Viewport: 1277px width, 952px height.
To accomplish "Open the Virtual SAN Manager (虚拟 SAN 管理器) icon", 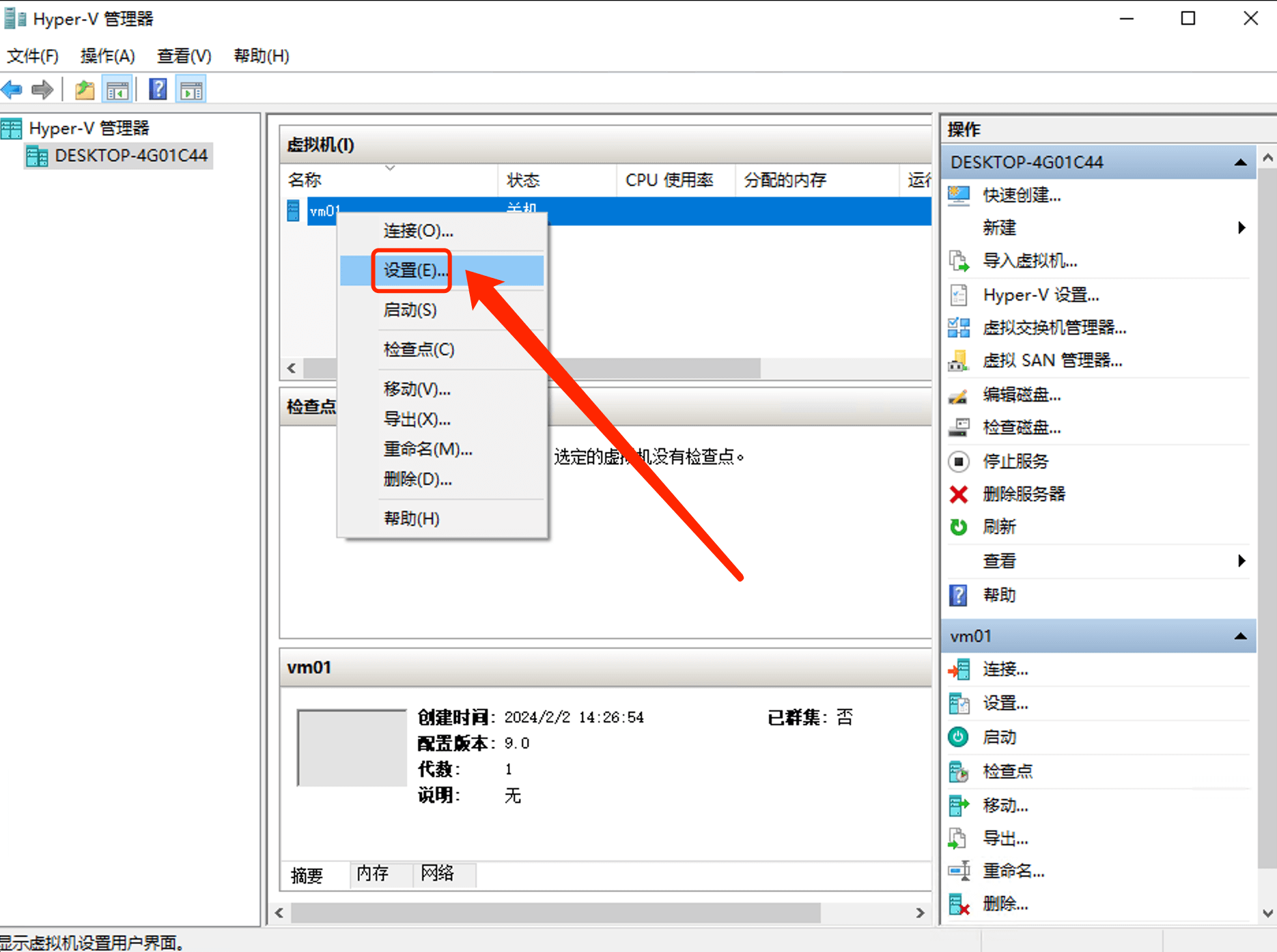I will [959, 361].
